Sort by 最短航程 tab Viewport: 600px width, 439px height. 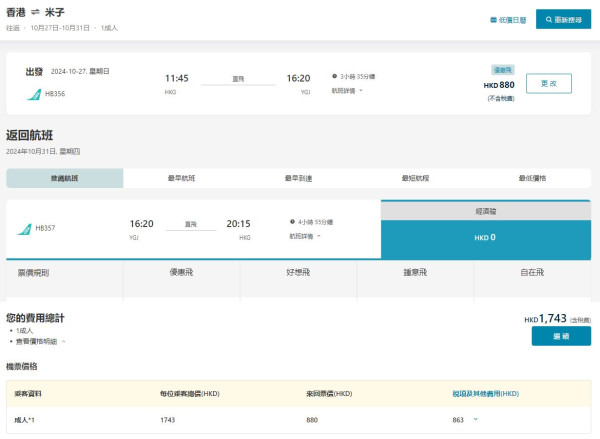tap(415, 178)
